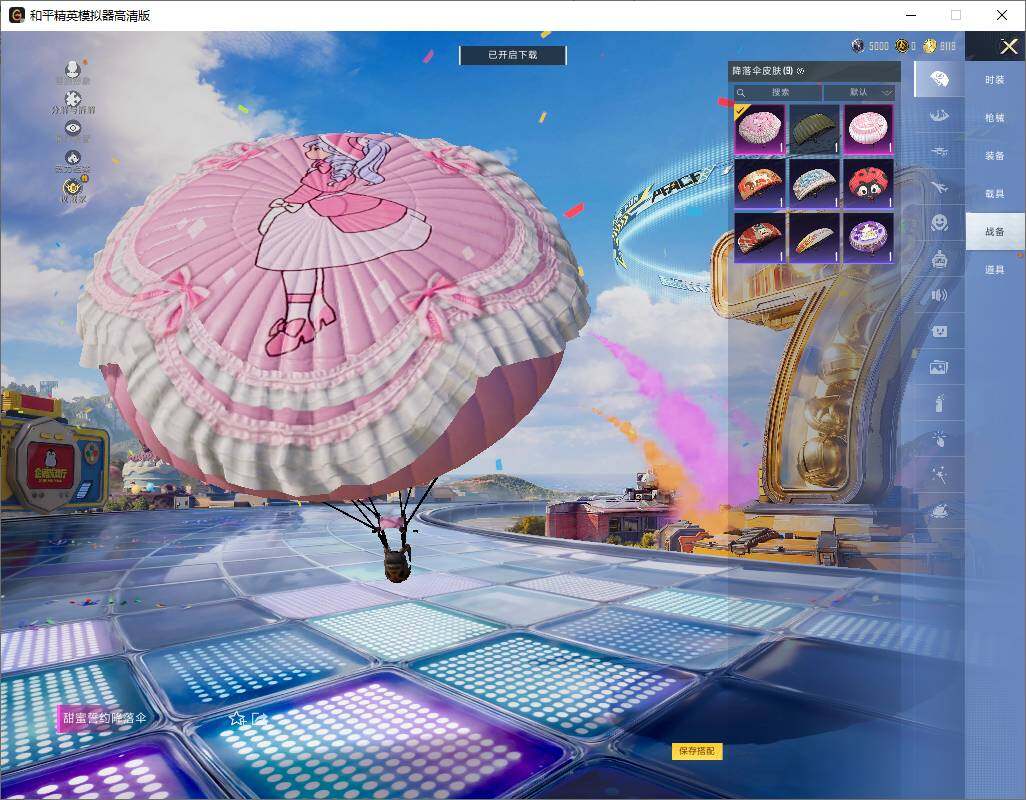The image size is (1026, 800).
Task: Open the magic wand effects icon
Action: [x=939, y=474]
